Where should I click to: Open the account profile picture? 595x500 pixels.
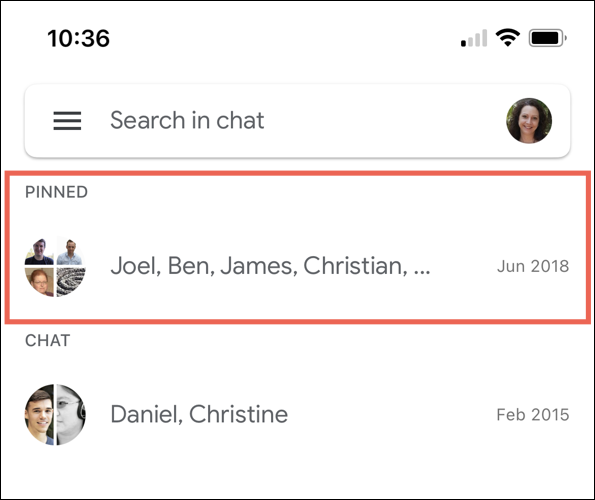(x=529, y=121)
